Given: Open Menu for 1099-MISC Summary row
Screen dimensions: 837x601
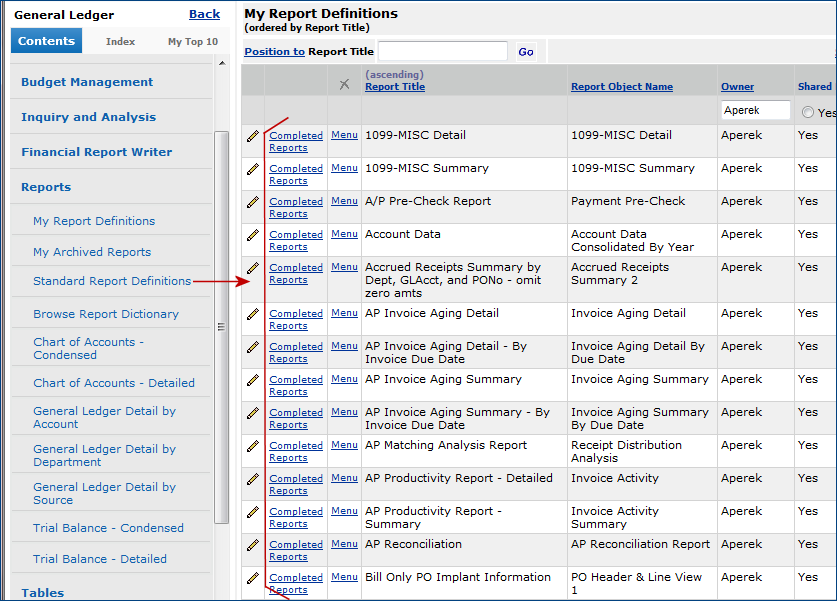Looking at the screenshot, I should click(344, 168).
